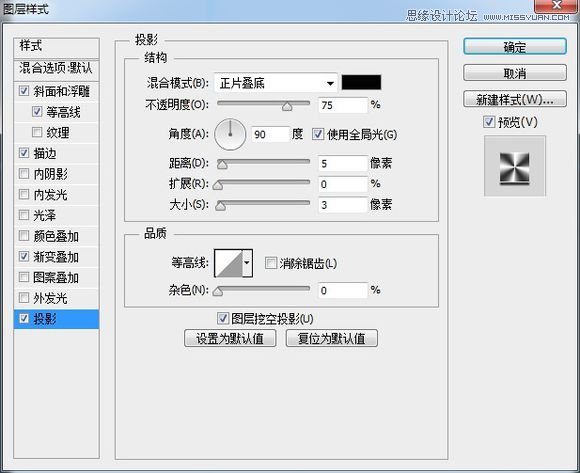The width and height of the screenshot is (580, 473).
Task: Click the 杂色 slider handle
Action: pyautogui.click(x=218, y=291)
